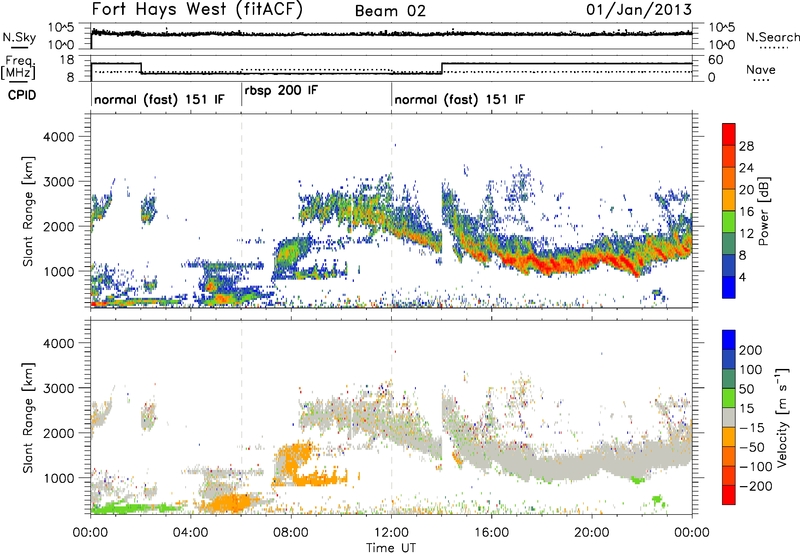Click the 'rbsp 200 IF' CPID label
The height and width of the screenshot is (554, 800).
[281, 91]
